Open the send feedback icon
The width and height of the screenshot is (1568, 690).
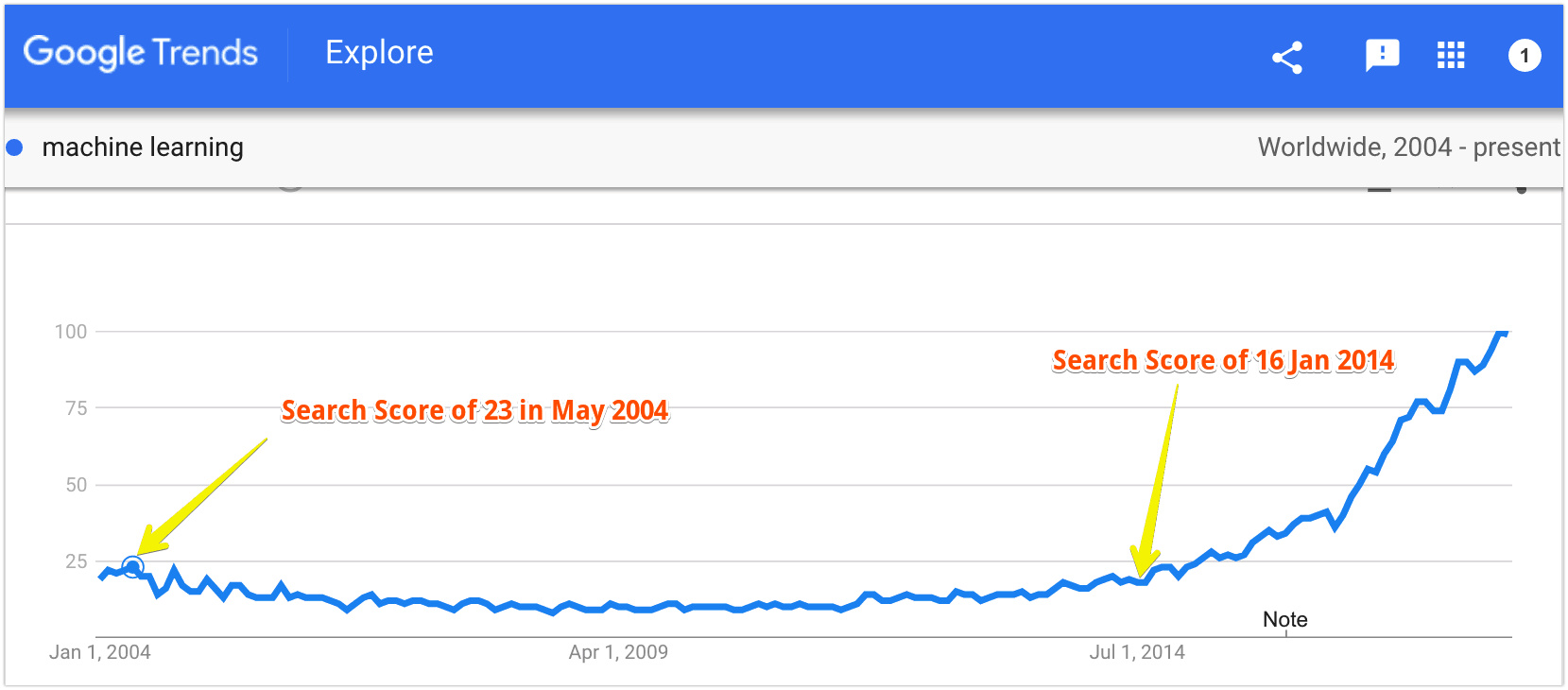point(1382,56)
